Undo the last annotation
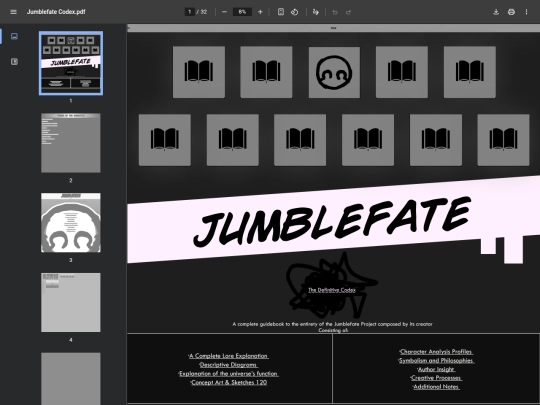This screenshot has height=405, width=540. (335, 12)
